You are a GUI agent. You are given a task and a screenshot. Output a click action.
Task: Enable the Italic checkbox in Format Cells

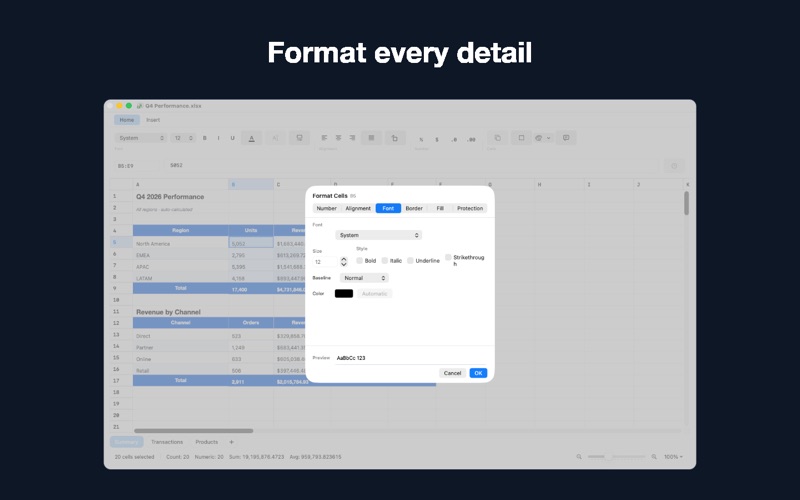click(x=385, y=261)
